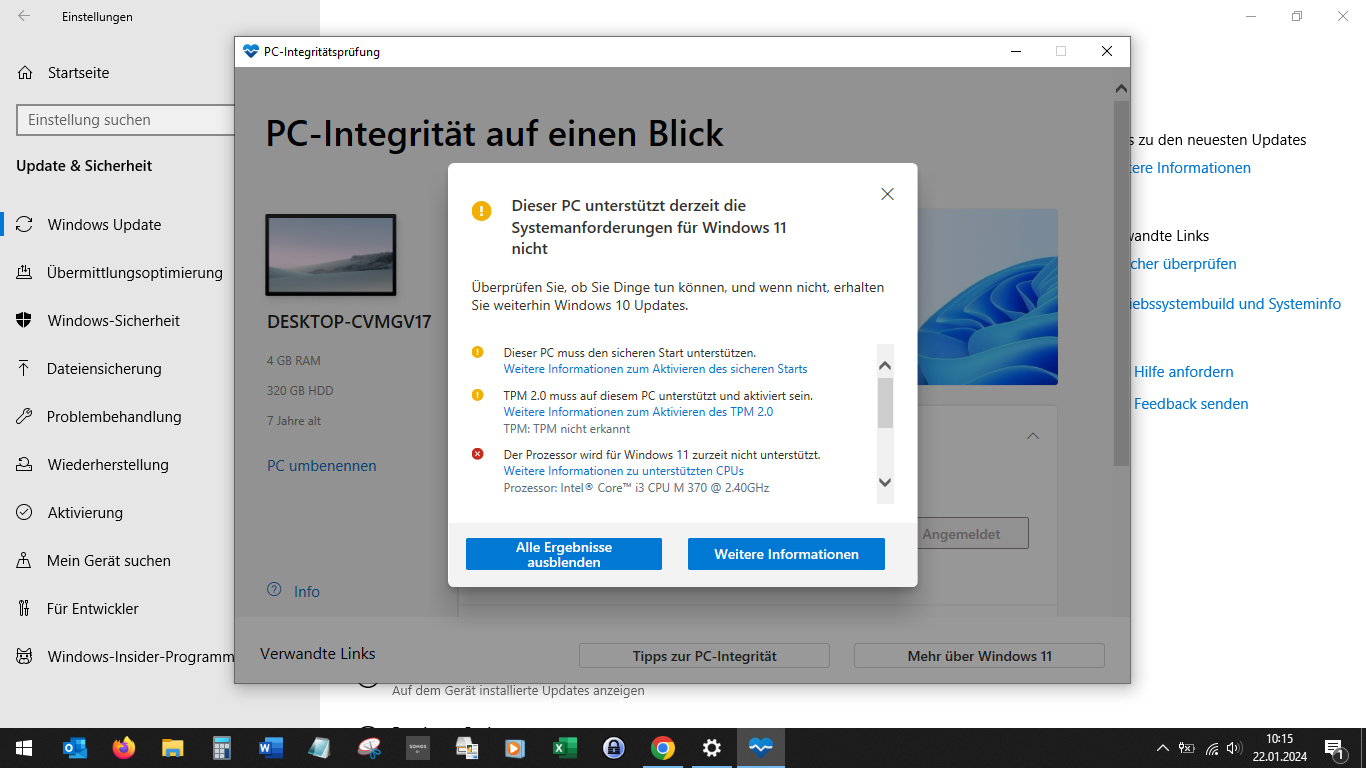Open link about activating Secure Boot

[x=655, y=369]
